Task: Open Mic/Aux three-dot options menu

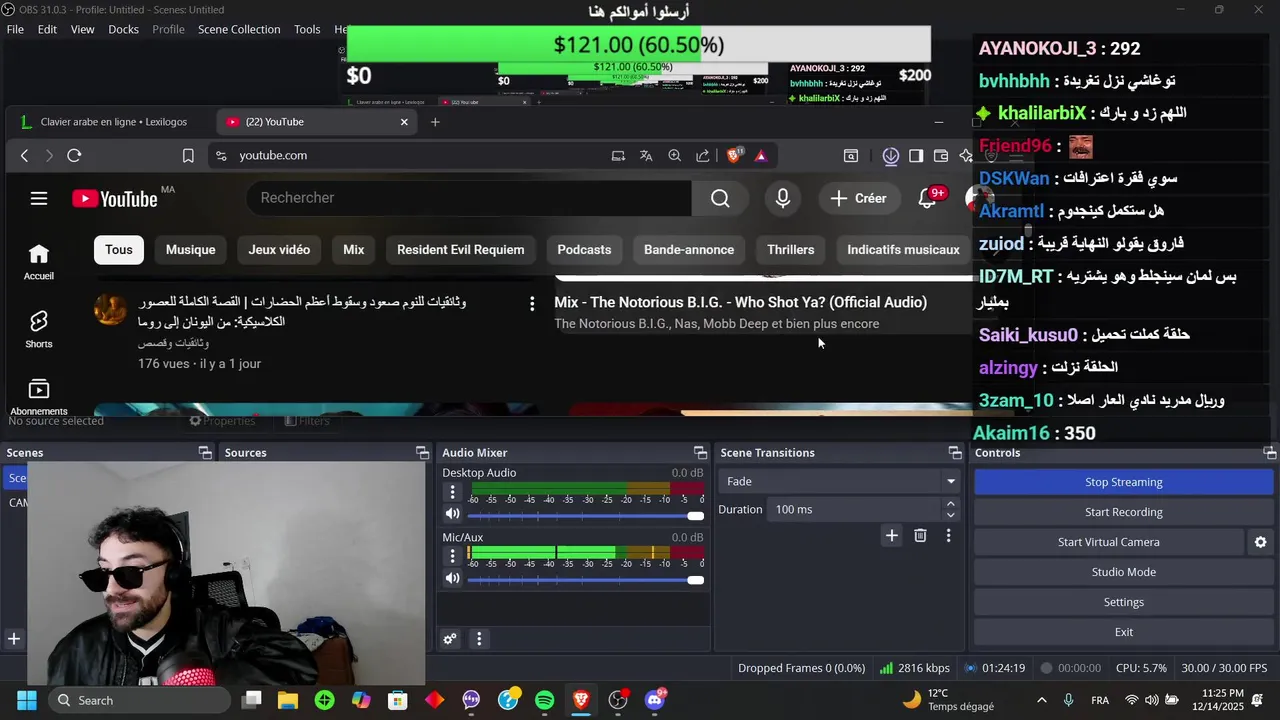Action: tap(452, 556)
